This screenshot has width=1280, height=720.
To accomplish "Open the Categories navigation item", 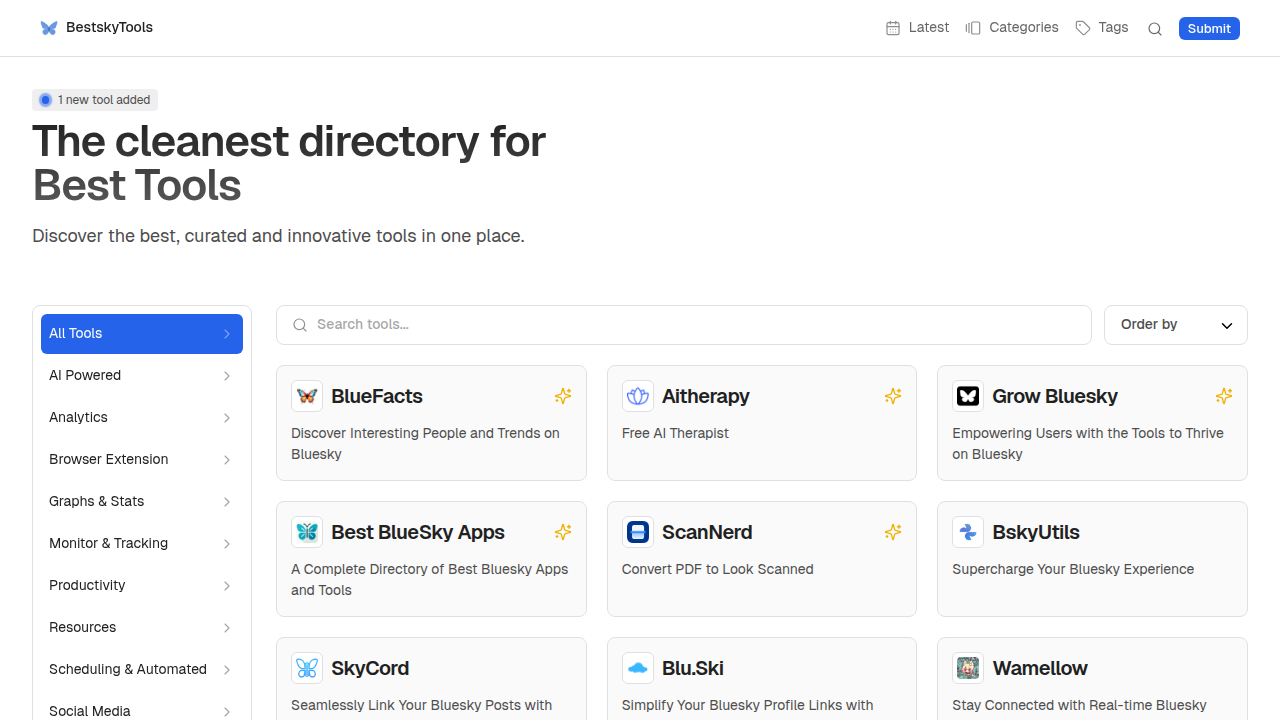I will 1012,28.
